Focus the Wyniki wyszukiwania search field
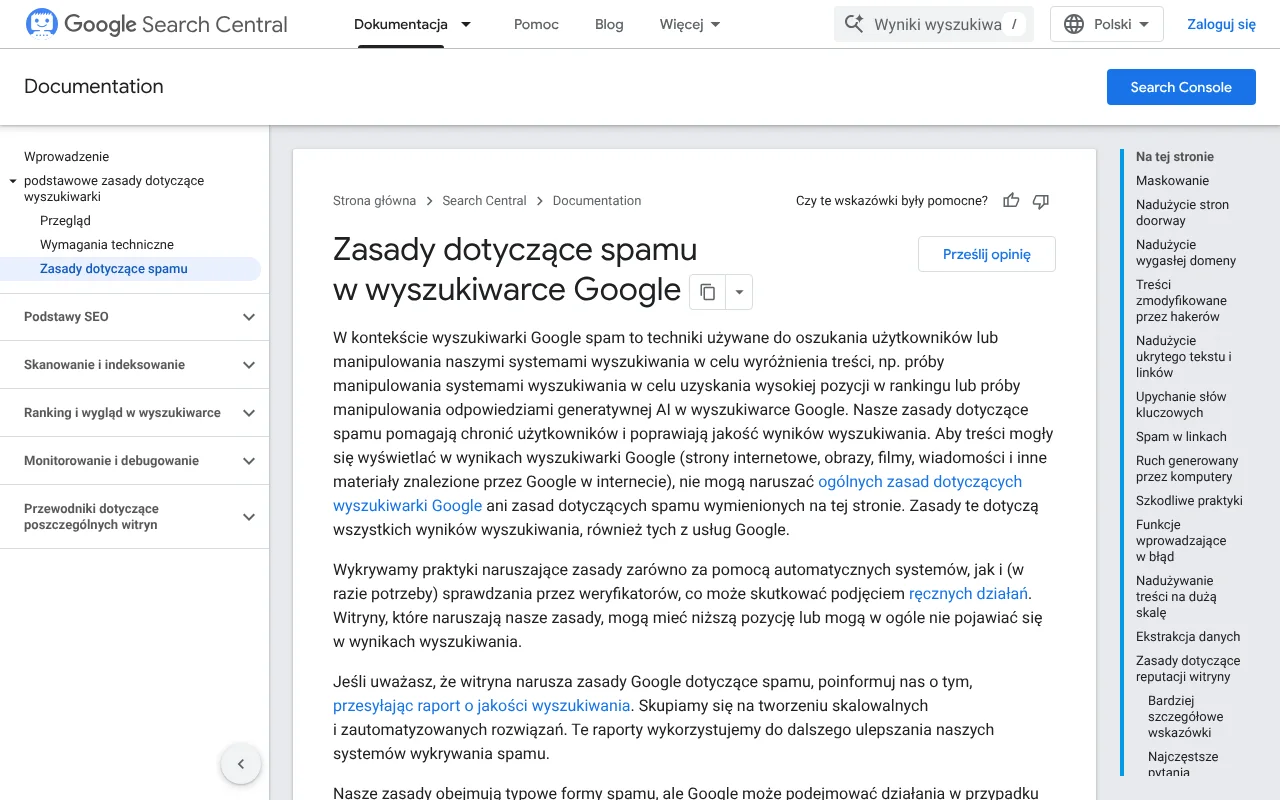The width and height of the screenshot is (1280, 800). click(x=934, y=24)
